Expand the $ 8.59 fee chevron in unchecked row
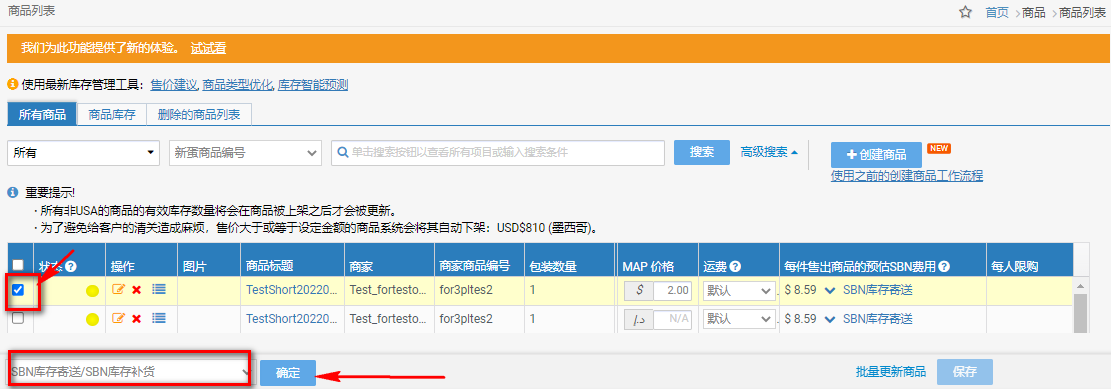Viewport: 1111px width, 389px height. pos(830,320)
